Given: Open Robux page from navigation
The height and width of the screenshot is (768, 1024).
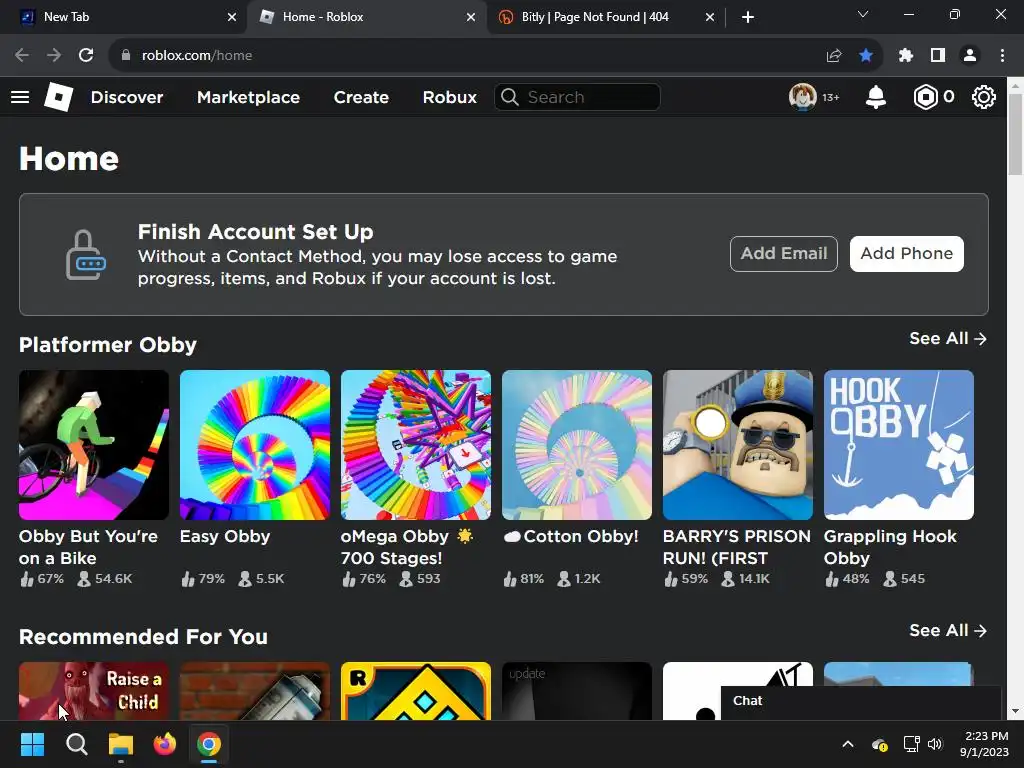Looking at the screenshot, I should tap(449, 97).
